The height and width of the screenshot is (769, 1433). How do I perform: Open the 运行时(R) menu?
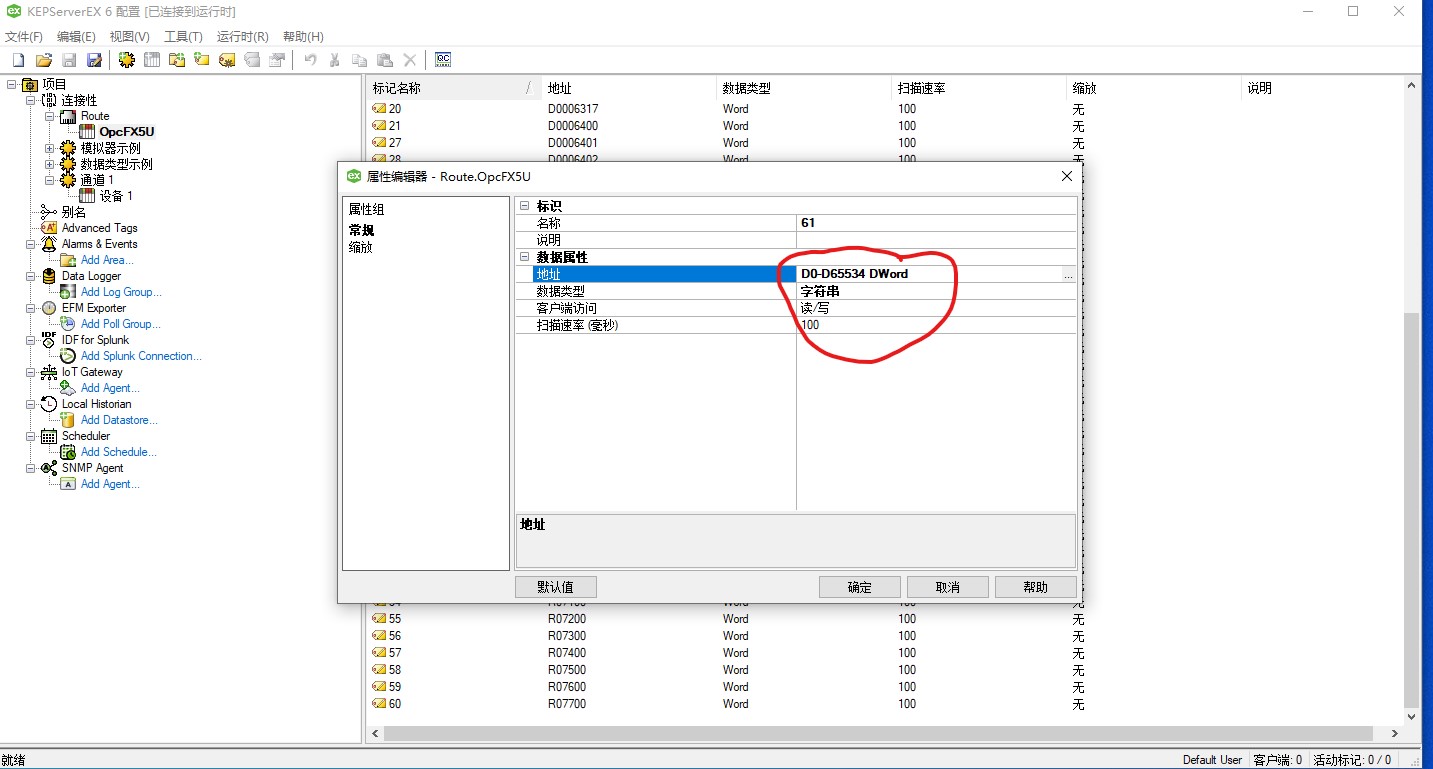coord(242,37)
